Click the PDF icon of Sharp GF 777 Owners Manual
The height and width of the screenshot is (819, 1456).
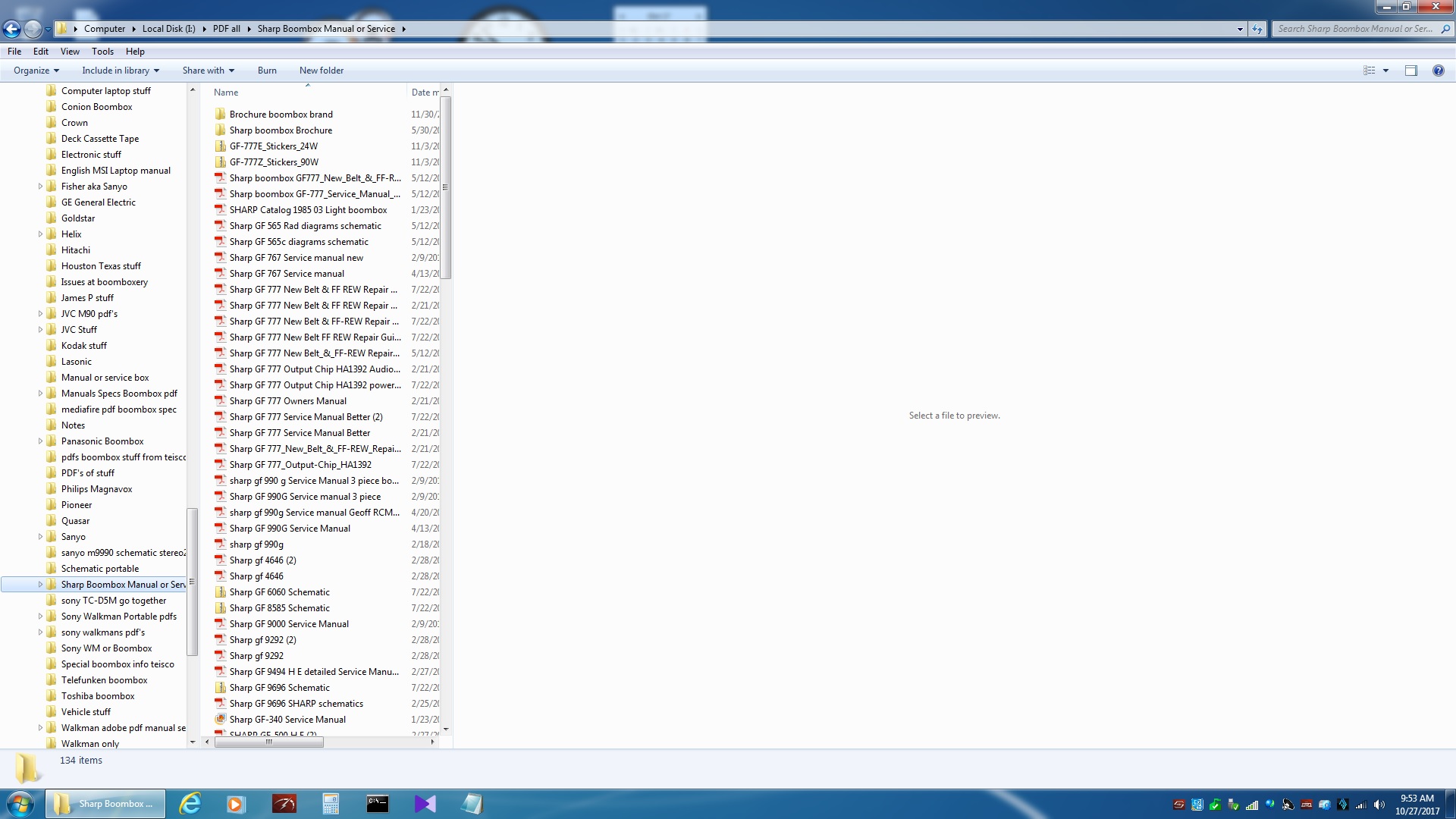pos(221,401)
